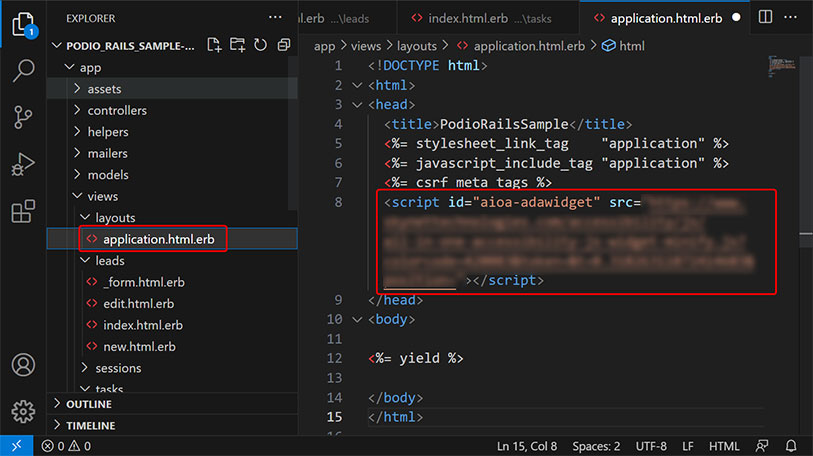This screenshot has width=813, height=456.
Task: Expand the OUTLINE section
Action: pyautogui.click(x=88, y=404)
